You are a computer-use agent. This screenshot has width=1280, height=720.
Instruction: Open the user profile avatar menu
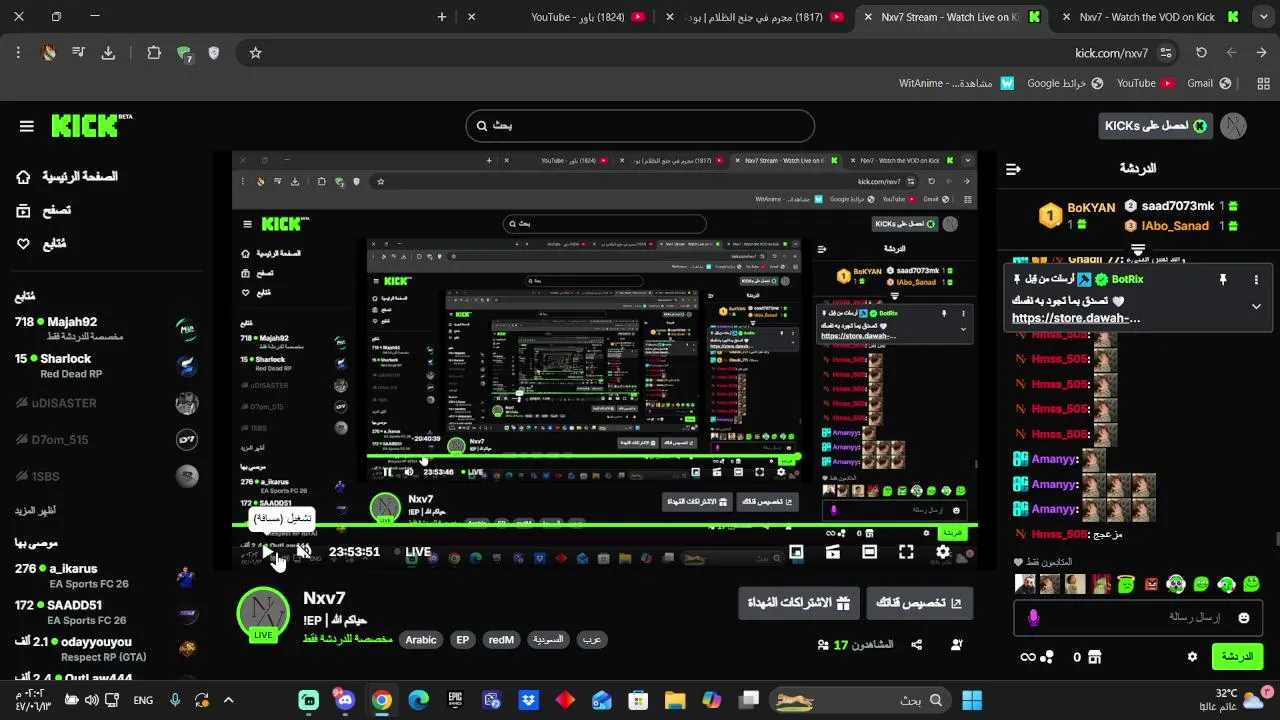pos(1233,126)
